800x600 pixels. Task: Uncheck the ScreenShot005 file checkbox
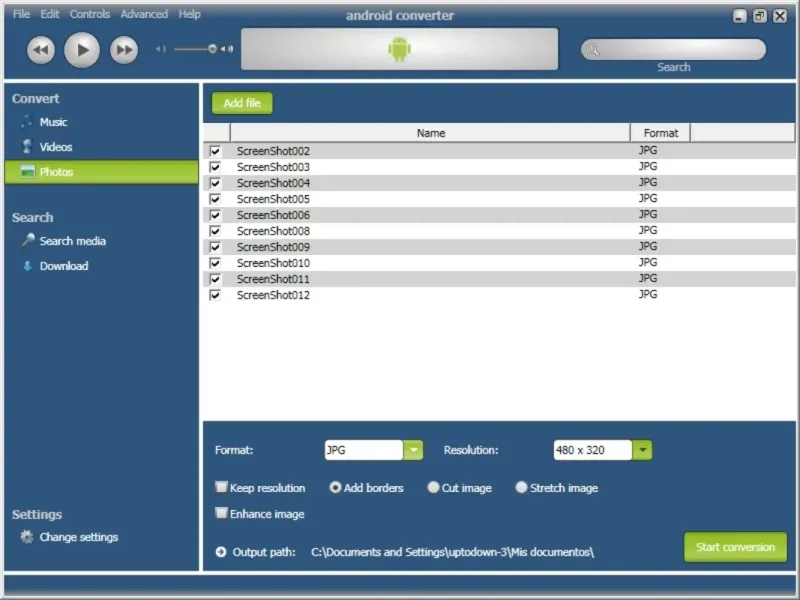coord(215,199)
